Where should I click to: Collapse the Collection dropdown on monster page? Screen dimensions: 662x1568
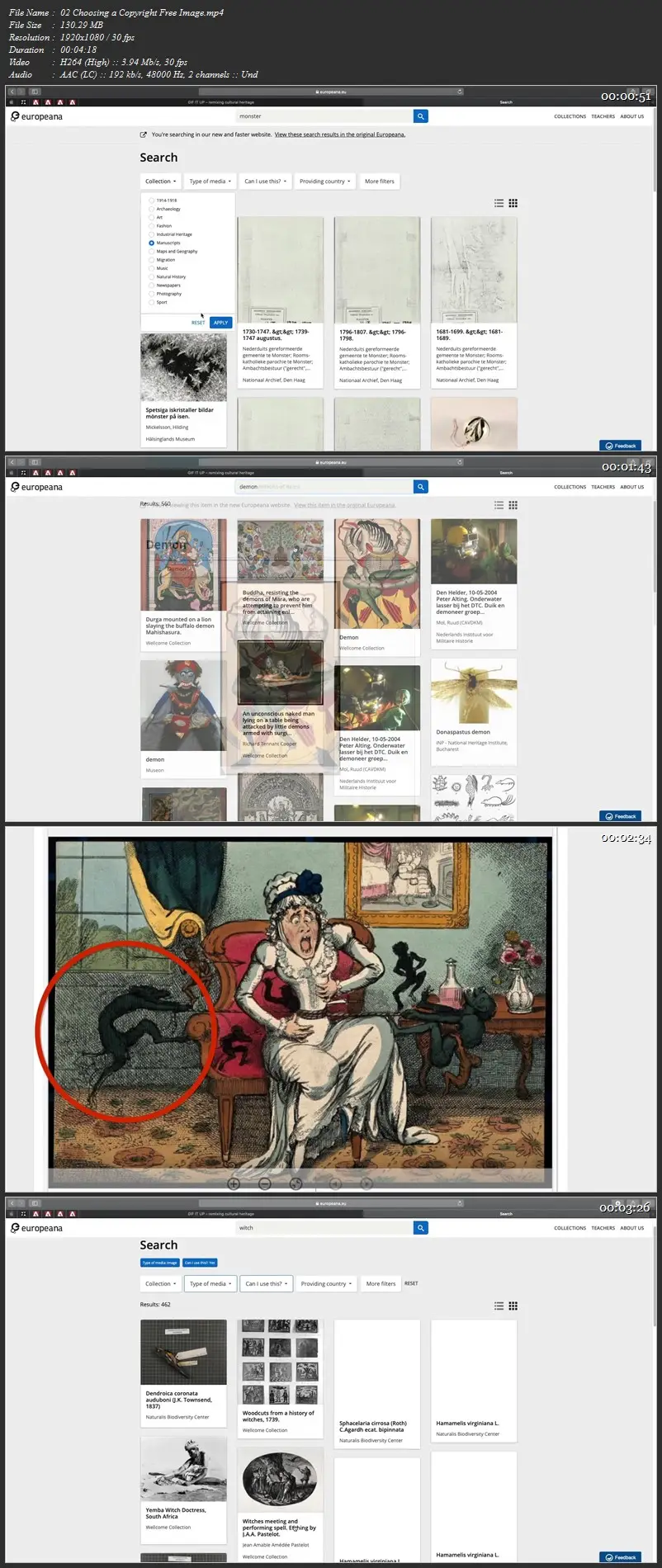[160, 182]
